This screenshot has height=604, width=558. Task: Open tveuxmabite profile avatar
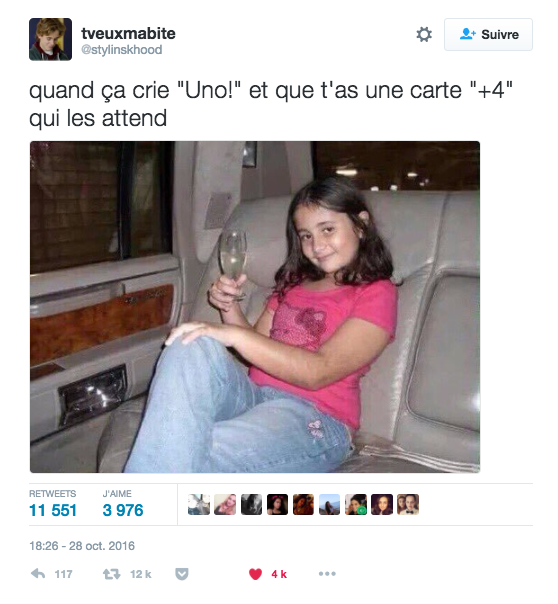pos(50,39)
